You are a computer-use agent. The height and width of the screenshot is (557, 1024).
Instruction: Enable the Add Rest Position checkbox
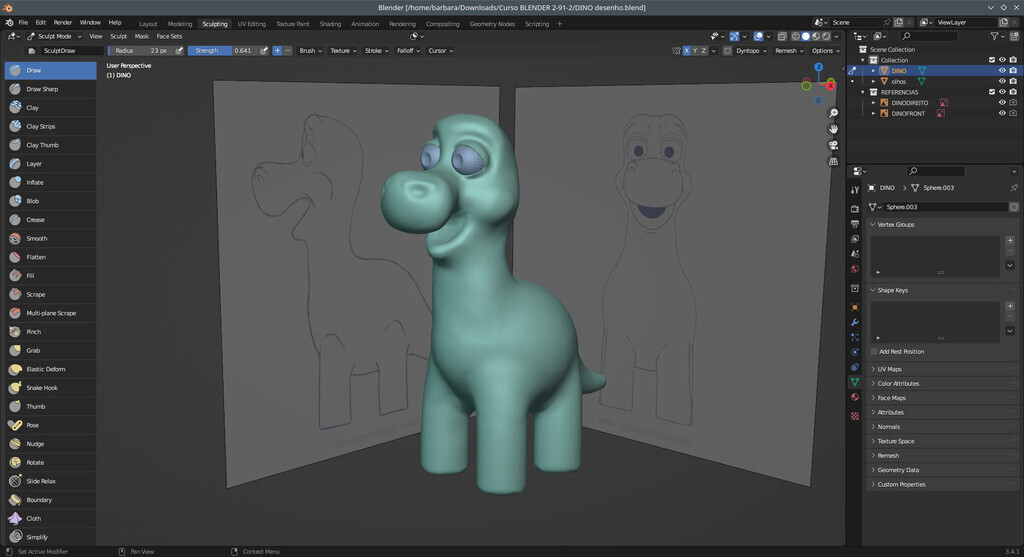pyautogui.click(x=874, y=351)
